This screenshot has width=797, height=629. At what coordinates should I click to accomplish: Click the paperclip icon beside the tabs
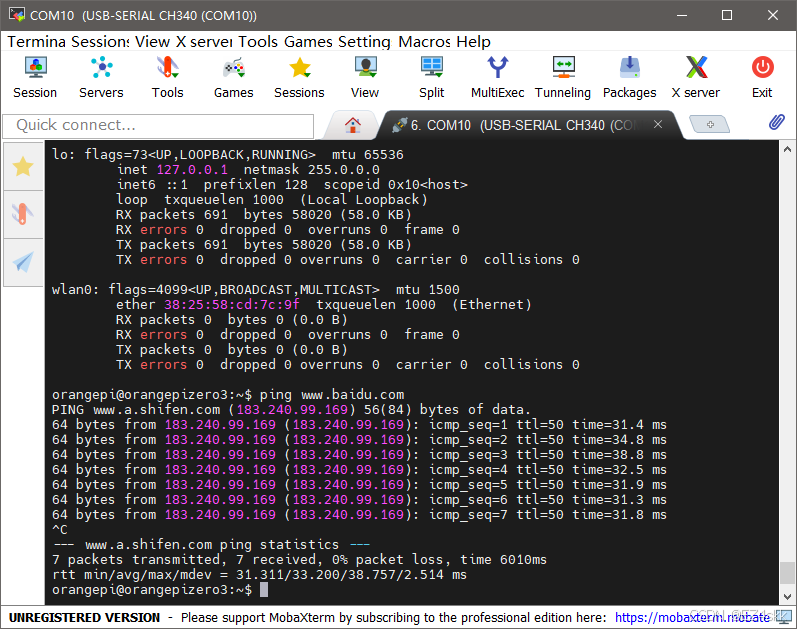point(777,122)
